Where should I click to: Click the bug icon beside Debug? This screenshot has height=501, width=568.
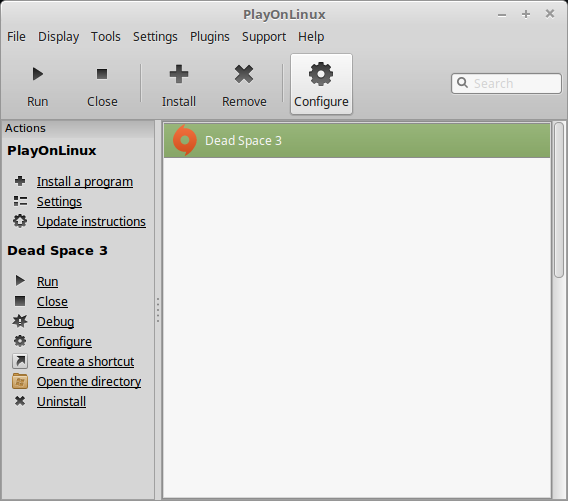(x=20, y=321)
